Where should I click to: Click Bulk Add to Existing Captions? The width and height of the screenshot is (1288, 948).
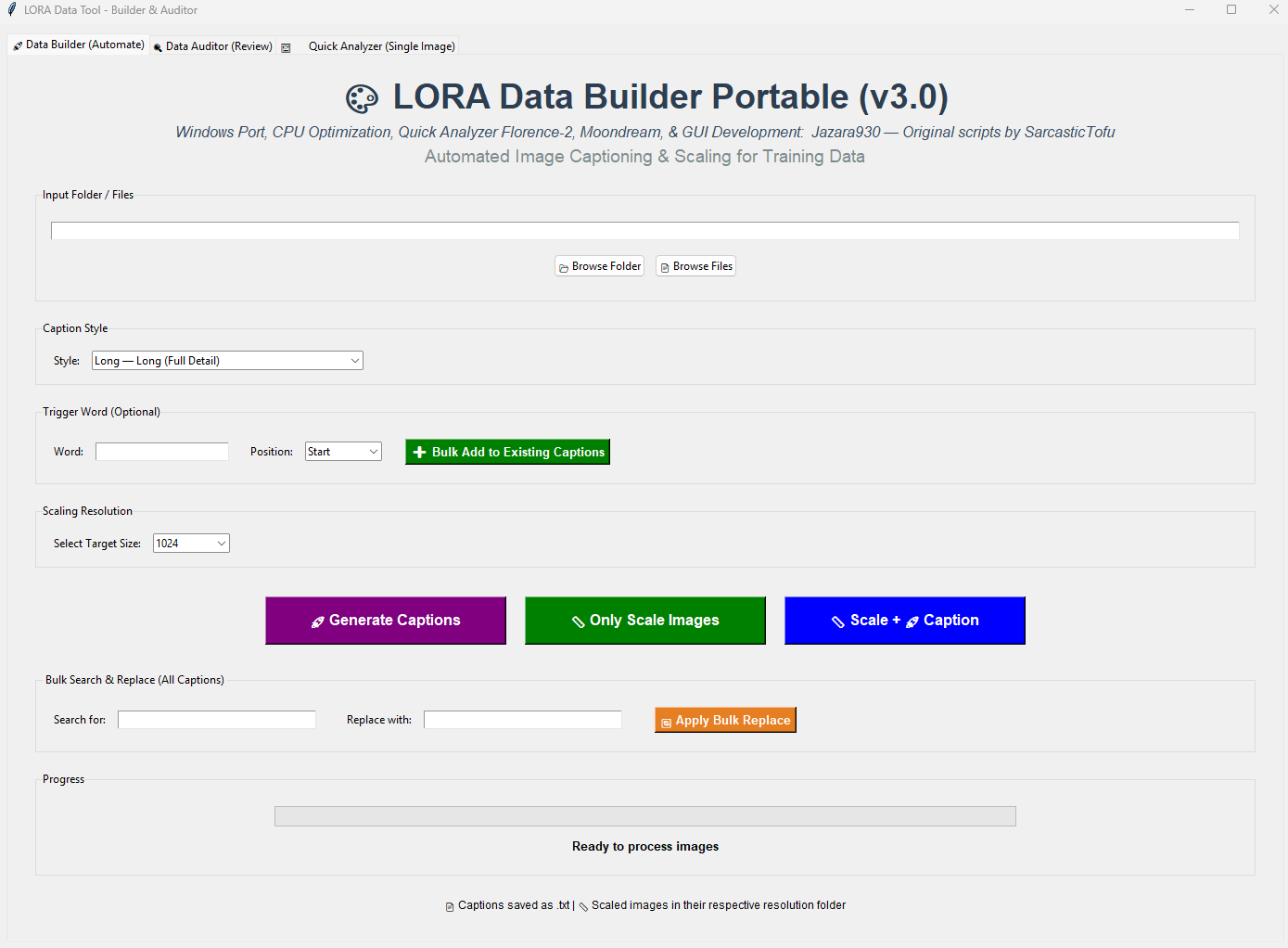tap(507, 452)
